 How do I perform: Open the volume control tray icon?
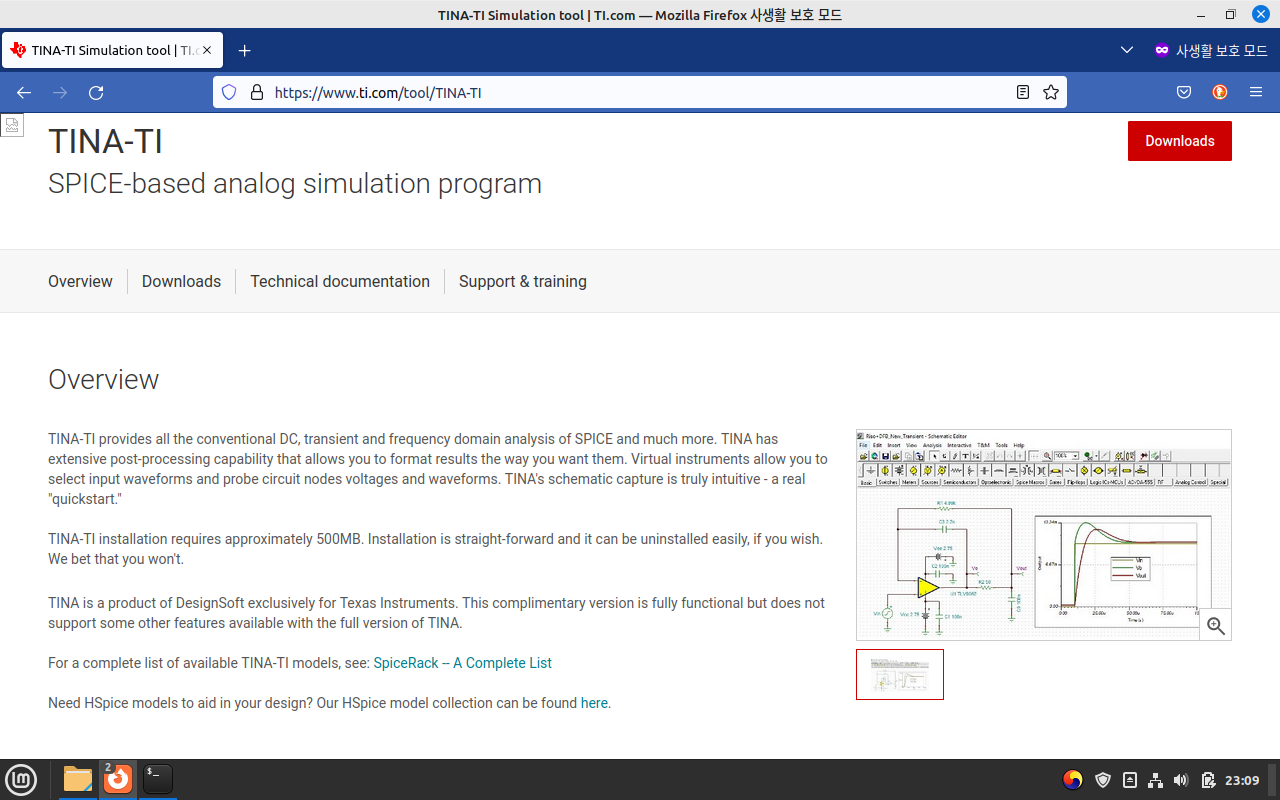coord(1181,780)
